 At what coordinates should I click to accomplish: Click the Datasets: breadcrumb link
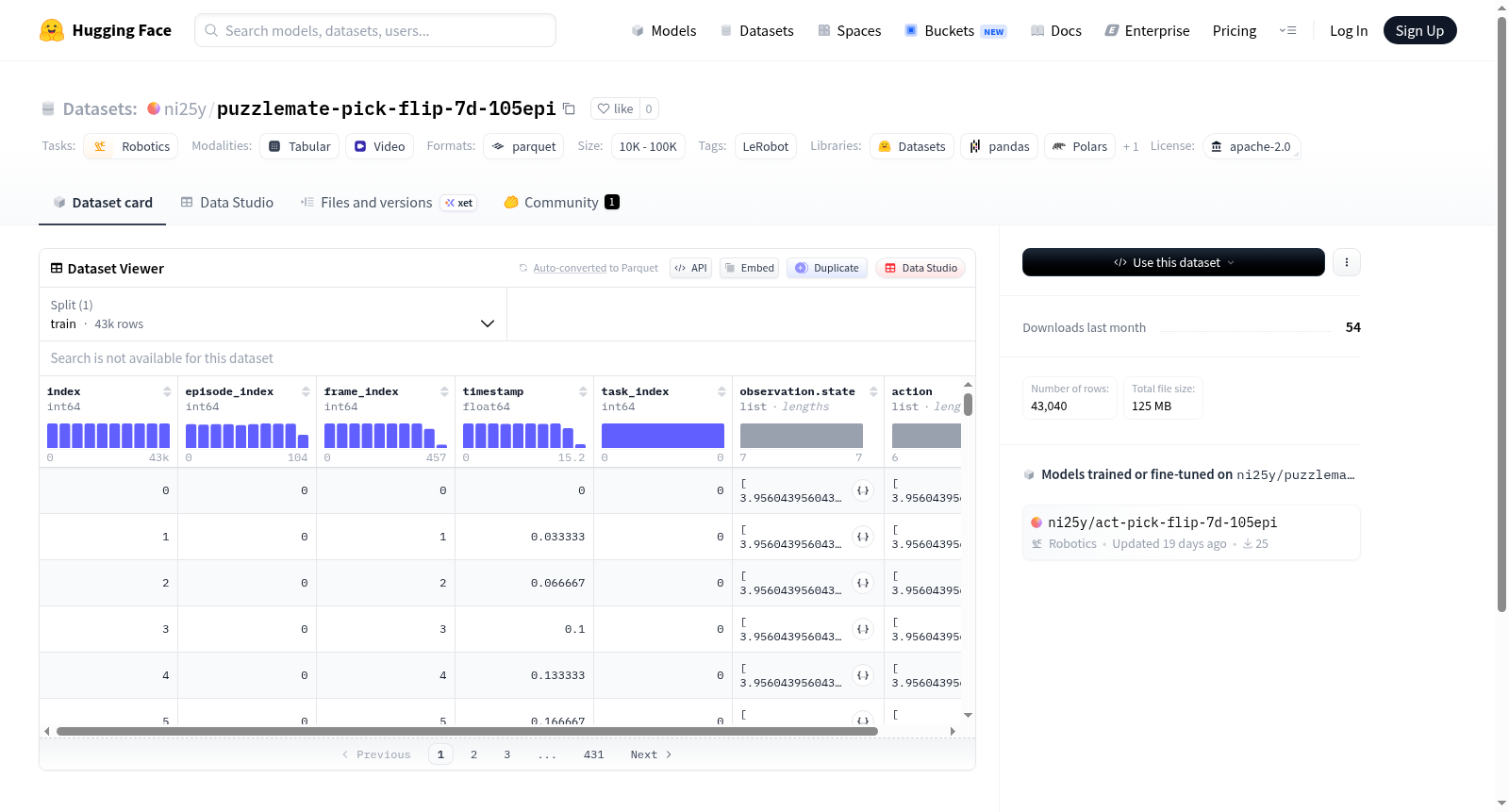tap(99, 108)
